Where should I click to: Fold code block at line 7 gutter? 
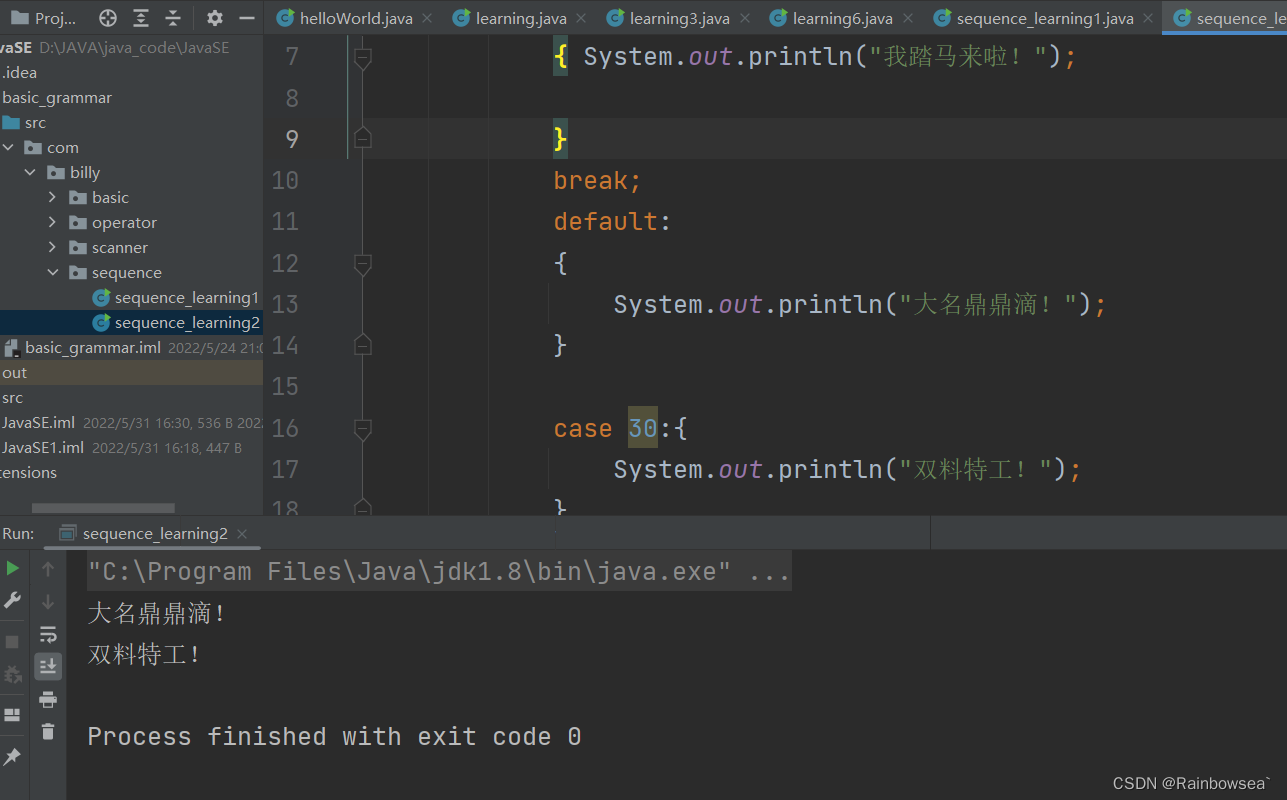tap(363, 58)
